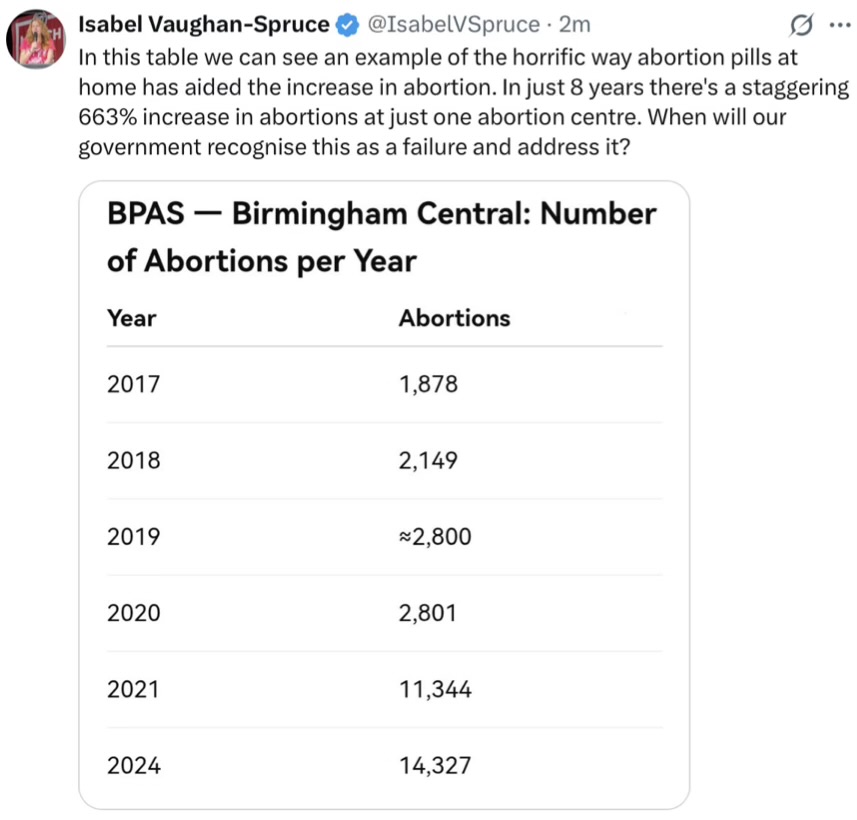Viewport: 857px width, 820px height.
Task: Open the three-dot more options menu
Action: pos(834,24)
